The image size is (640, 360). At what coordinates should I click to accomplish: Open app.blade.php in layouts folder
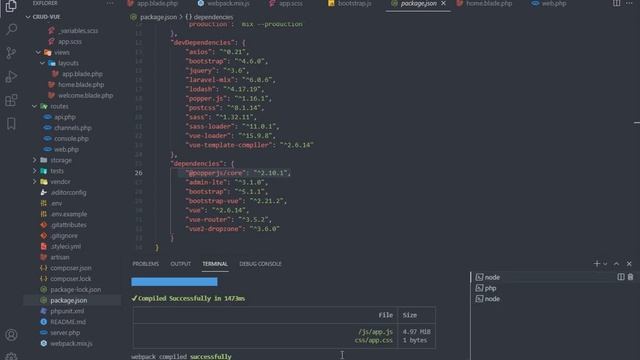coord(82,74)
